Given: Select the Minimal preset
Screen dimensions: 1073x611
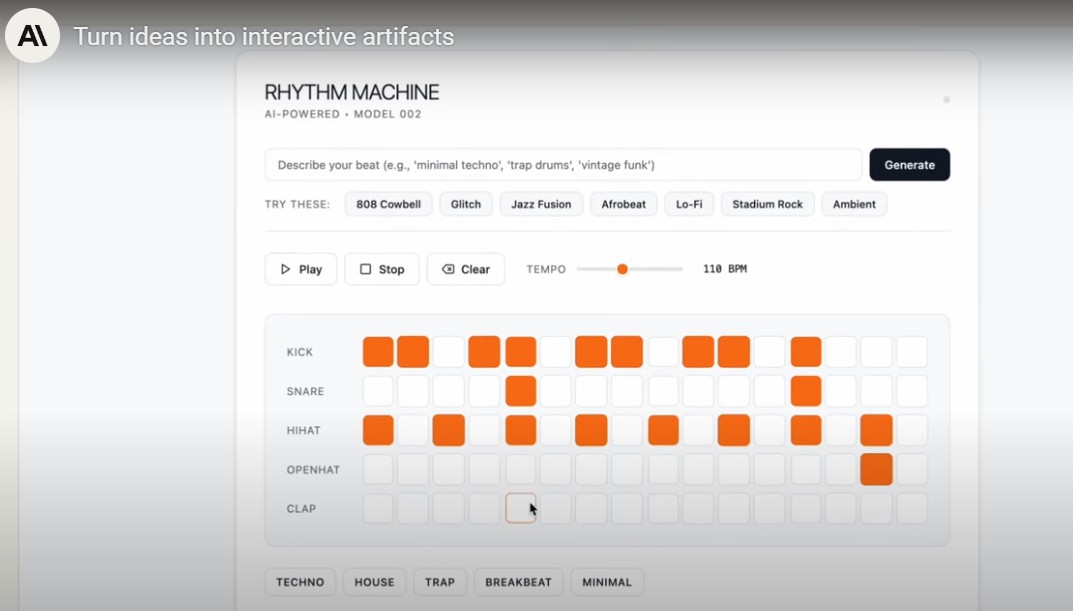Looking at the screenshot, I should pos(607,582).
